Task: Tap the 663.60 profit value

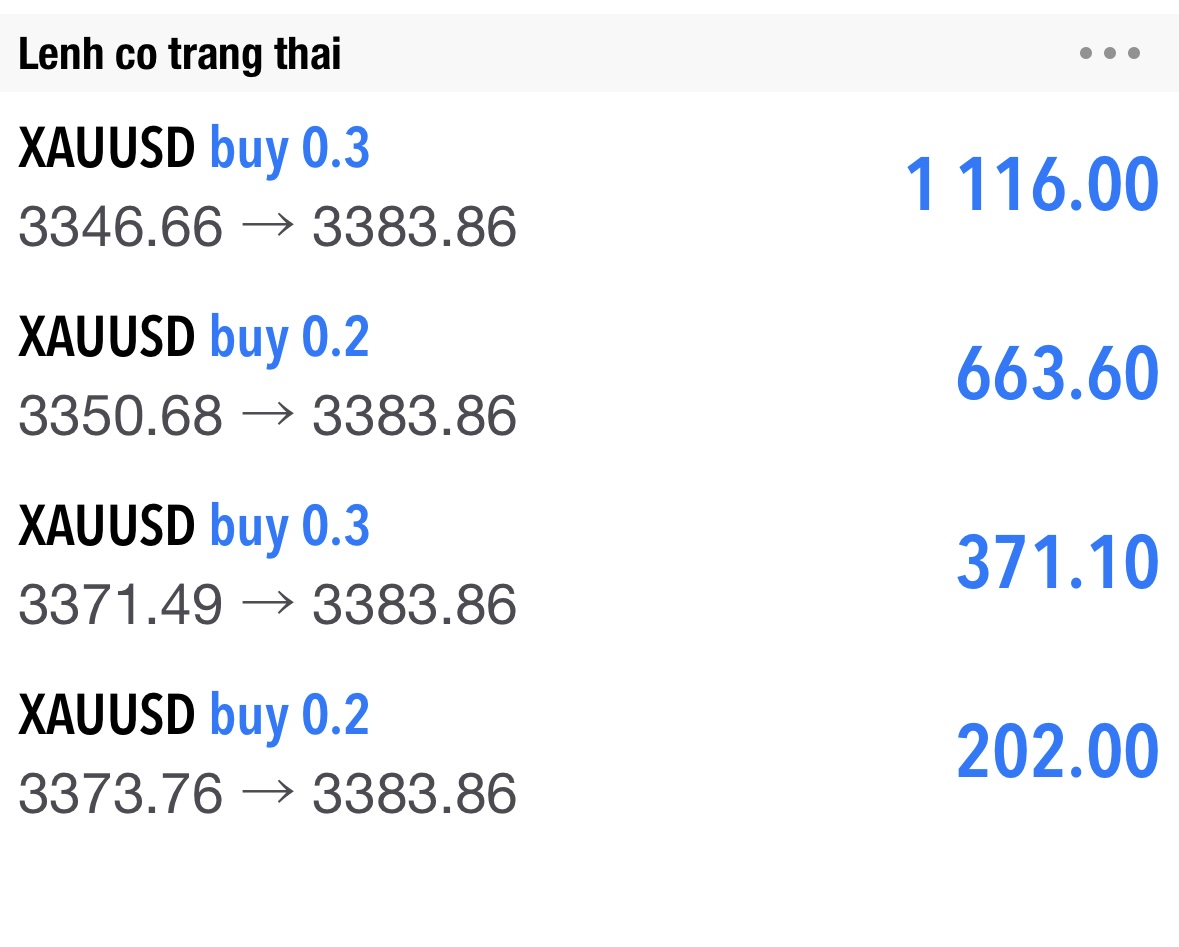Action: pos(1057,374)
